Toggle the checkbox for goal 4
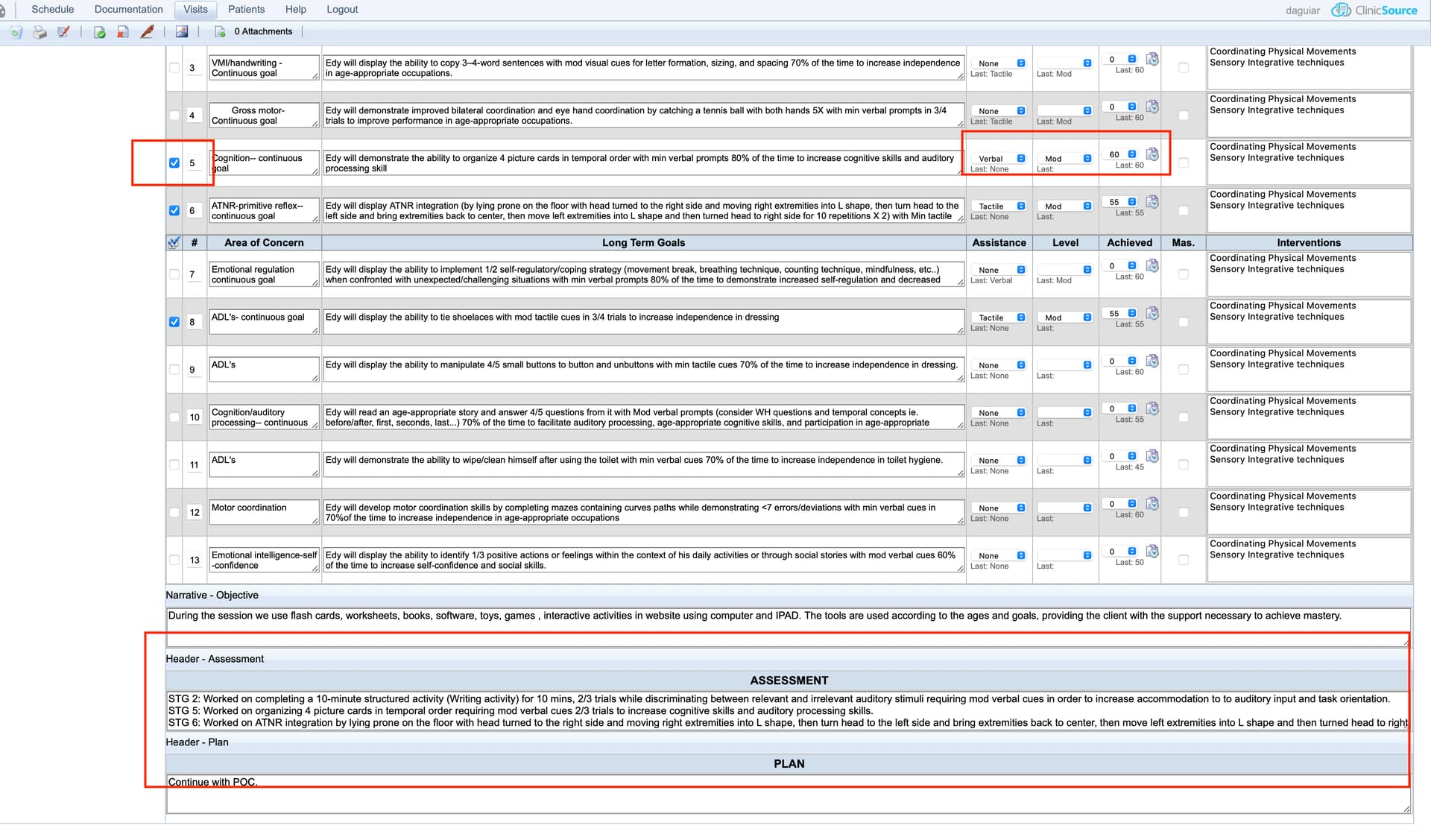Image resolution: width=1431 pixels, height=840 pixels. click(x=174, y=116)
